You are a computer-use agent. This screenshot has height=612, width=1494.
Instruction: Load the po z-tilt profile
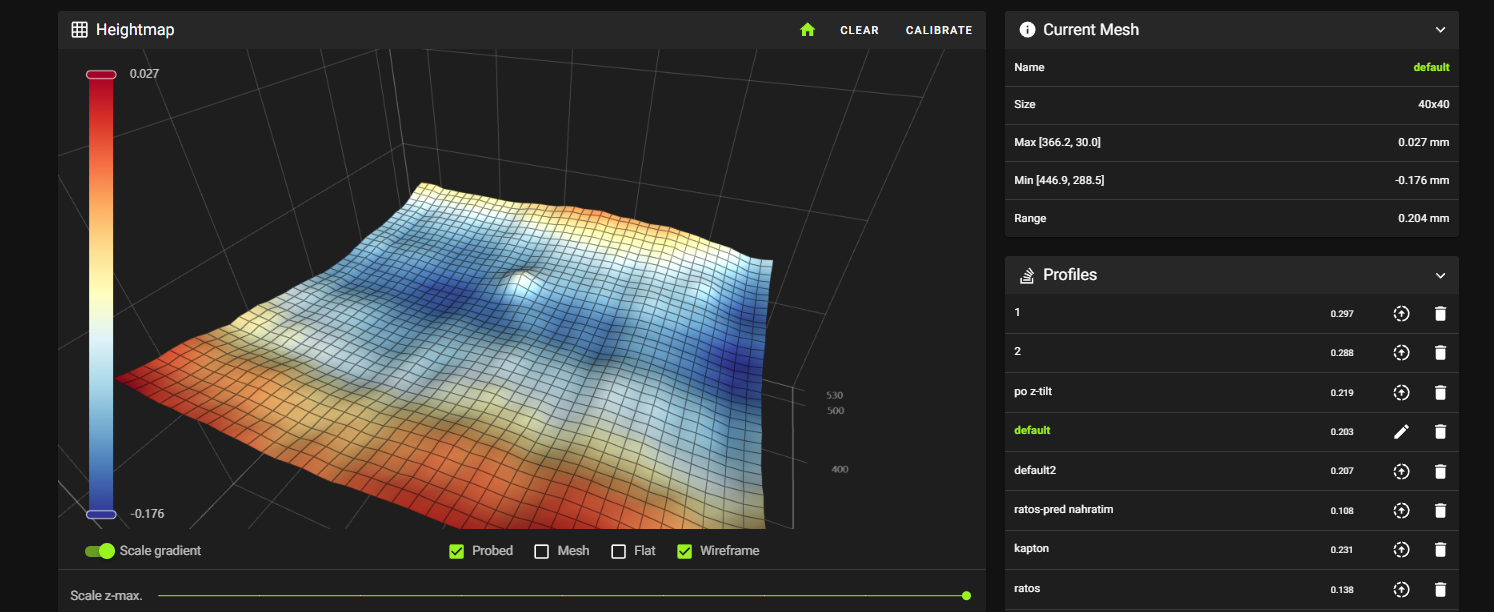click(1401, 393)
